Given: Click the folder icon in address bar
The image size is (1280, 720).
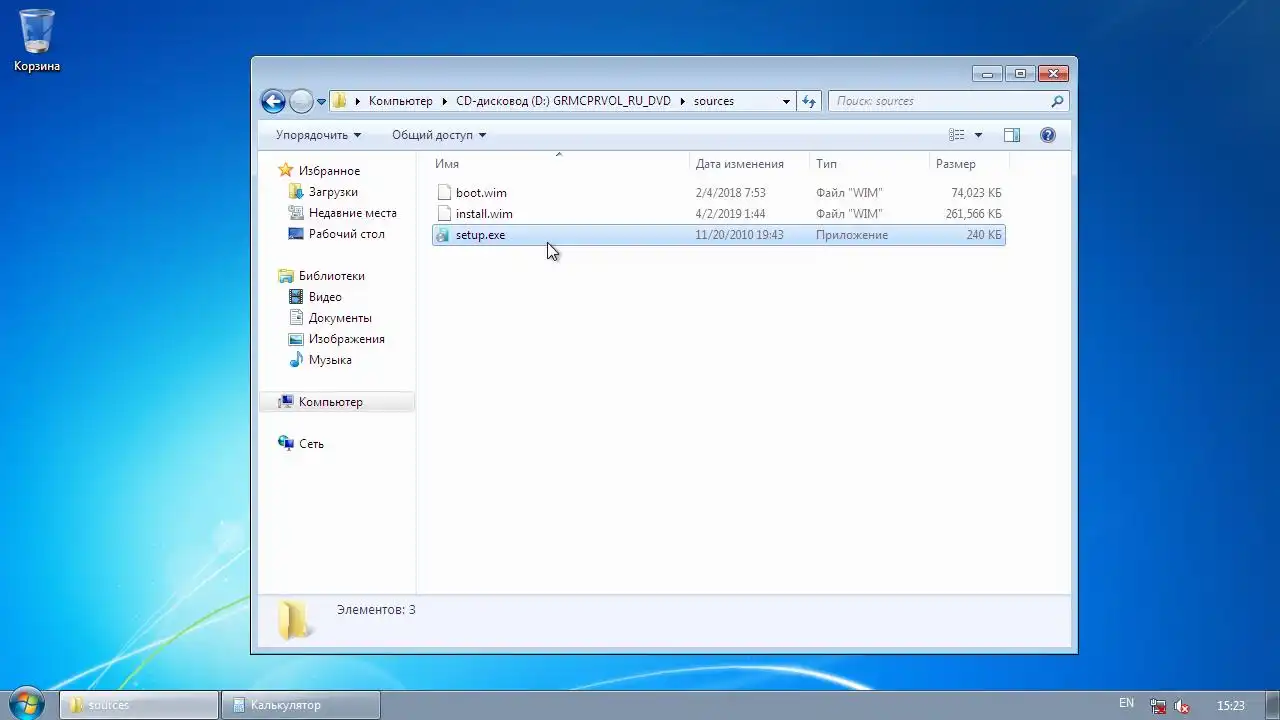Looking at the screenshot, I should [339, 101].
